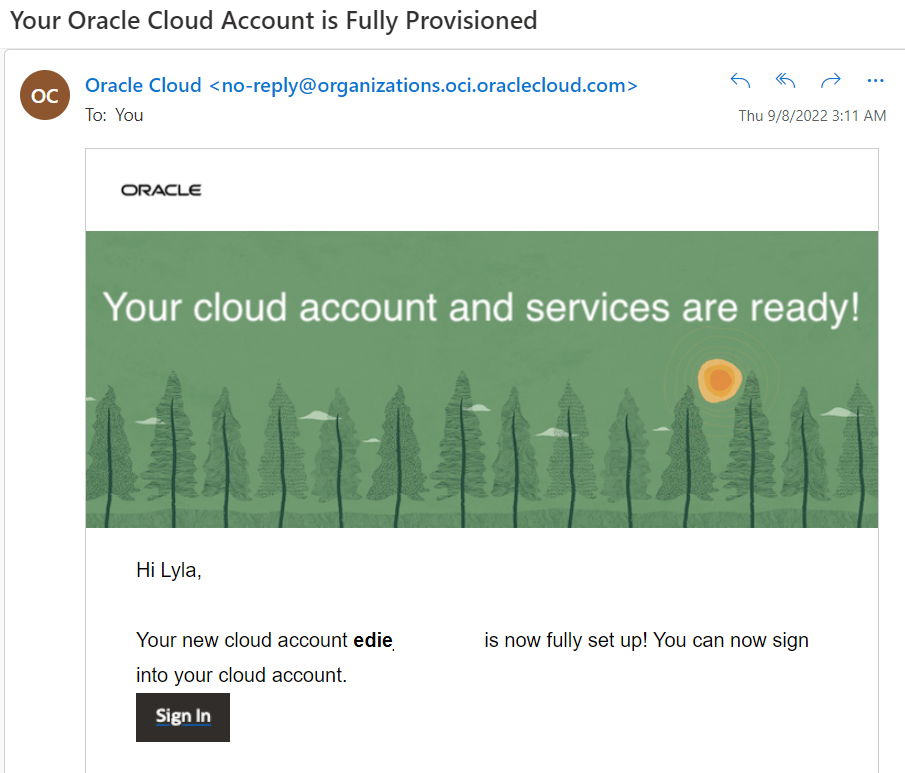This screenshot has height=773, width=905.
Task: Click the "Hi Lyla," greeting text
Action: [169, 570]
